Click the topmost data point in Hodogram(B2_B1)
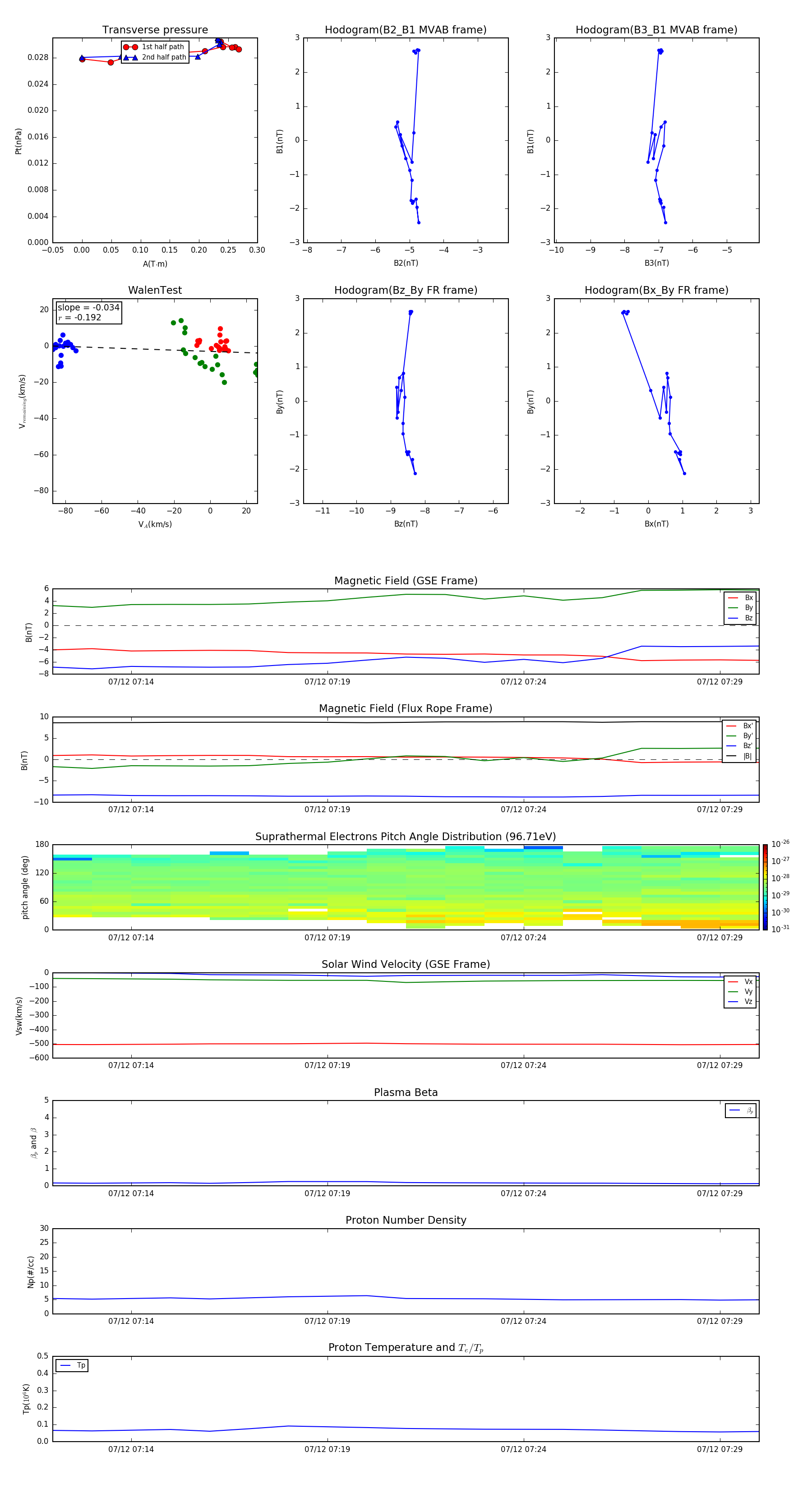812x1489 pixels. click(x=418, y=50)
